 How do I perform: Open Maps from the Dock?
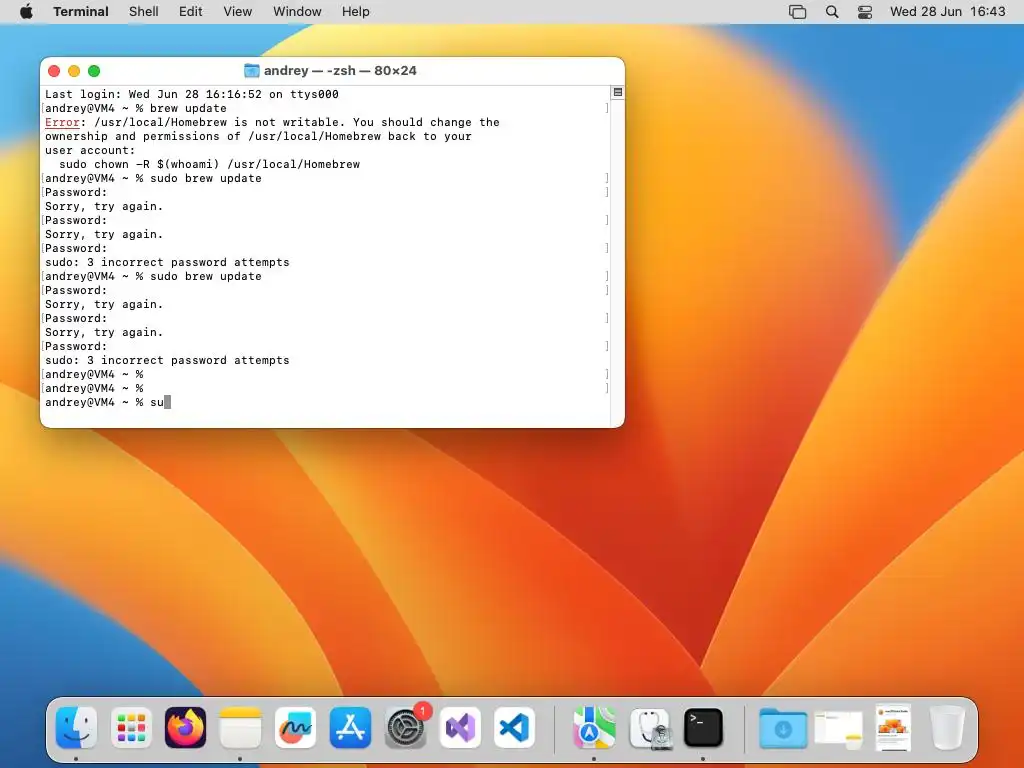[x=594, y=727]
